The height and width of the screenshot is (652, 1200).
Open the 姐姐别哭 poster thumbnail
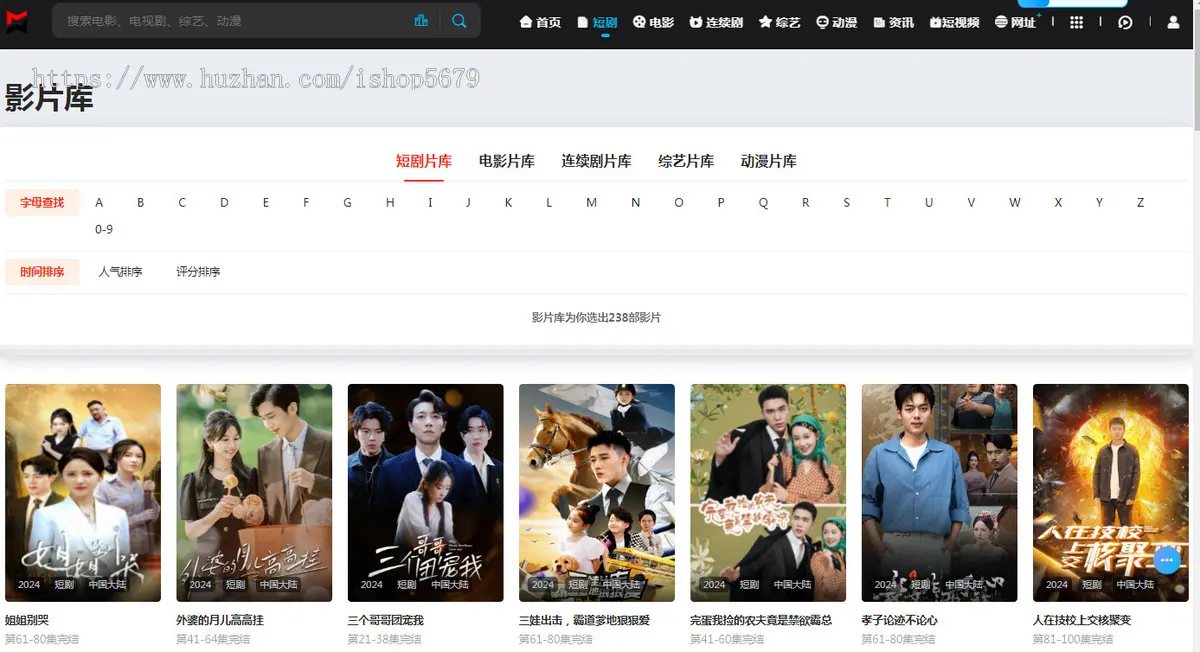(83, 493)
